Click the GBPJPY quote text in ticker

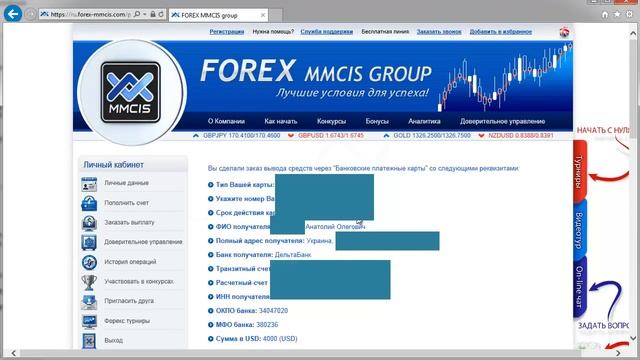coord(241,135)
